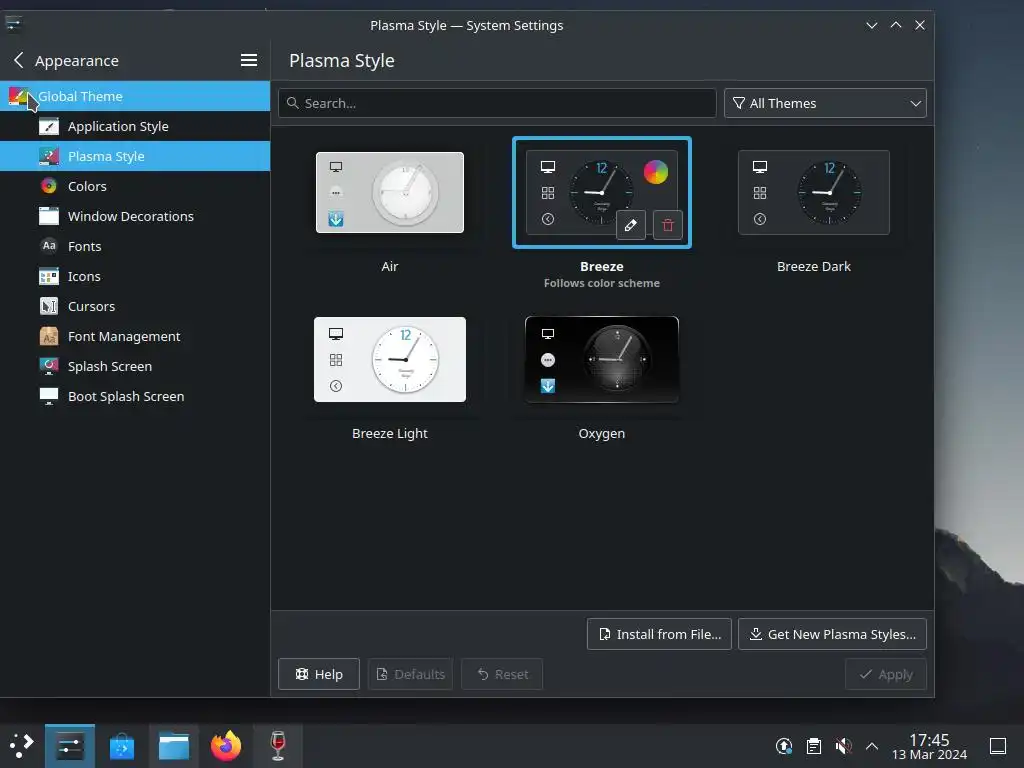This screenshot has width=1024, height=768.
Task: Open Discover software center from taskbar
Action: (122, 746)
